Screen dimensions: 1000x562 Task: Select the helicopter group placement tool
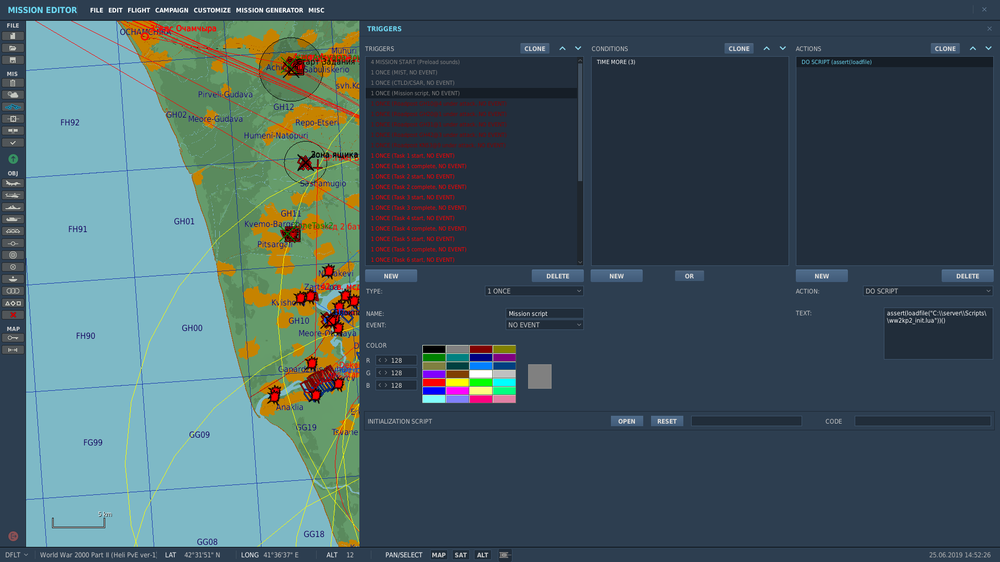click(x=12, y=195)
